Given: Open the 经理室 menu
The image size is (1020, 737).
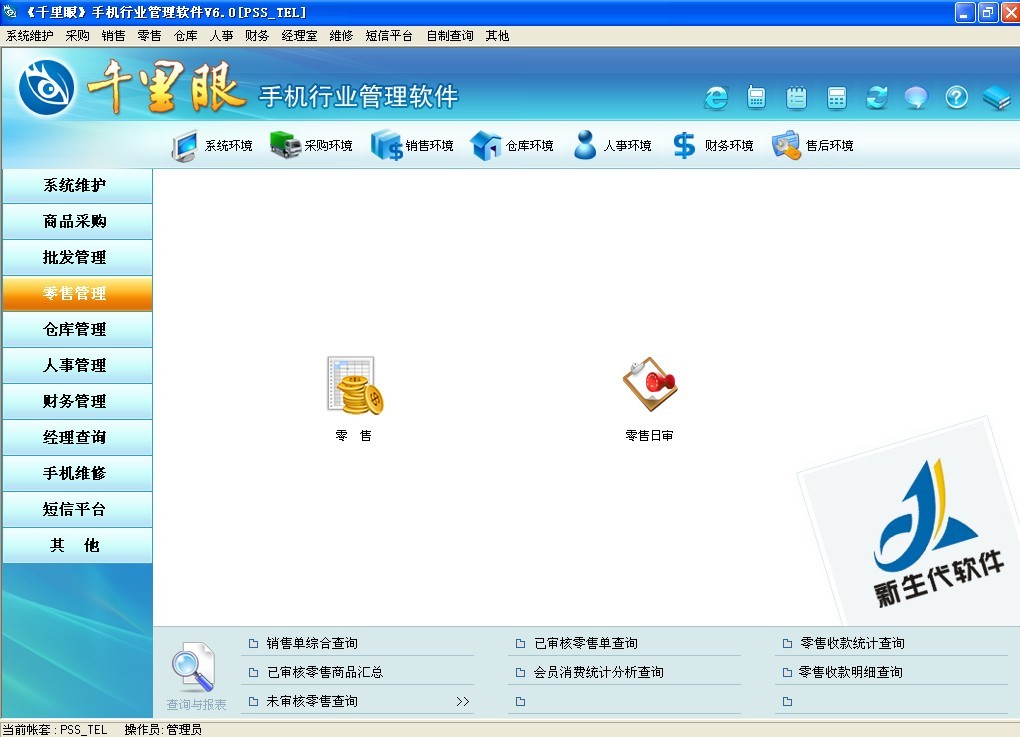Looking at the screenshot, I should click(299, 36).
